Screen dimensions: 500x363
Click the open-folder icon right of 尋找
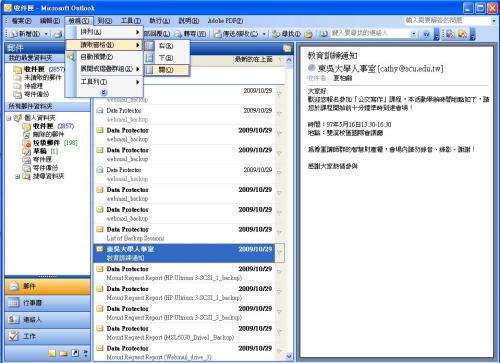[x=308, y=34]
